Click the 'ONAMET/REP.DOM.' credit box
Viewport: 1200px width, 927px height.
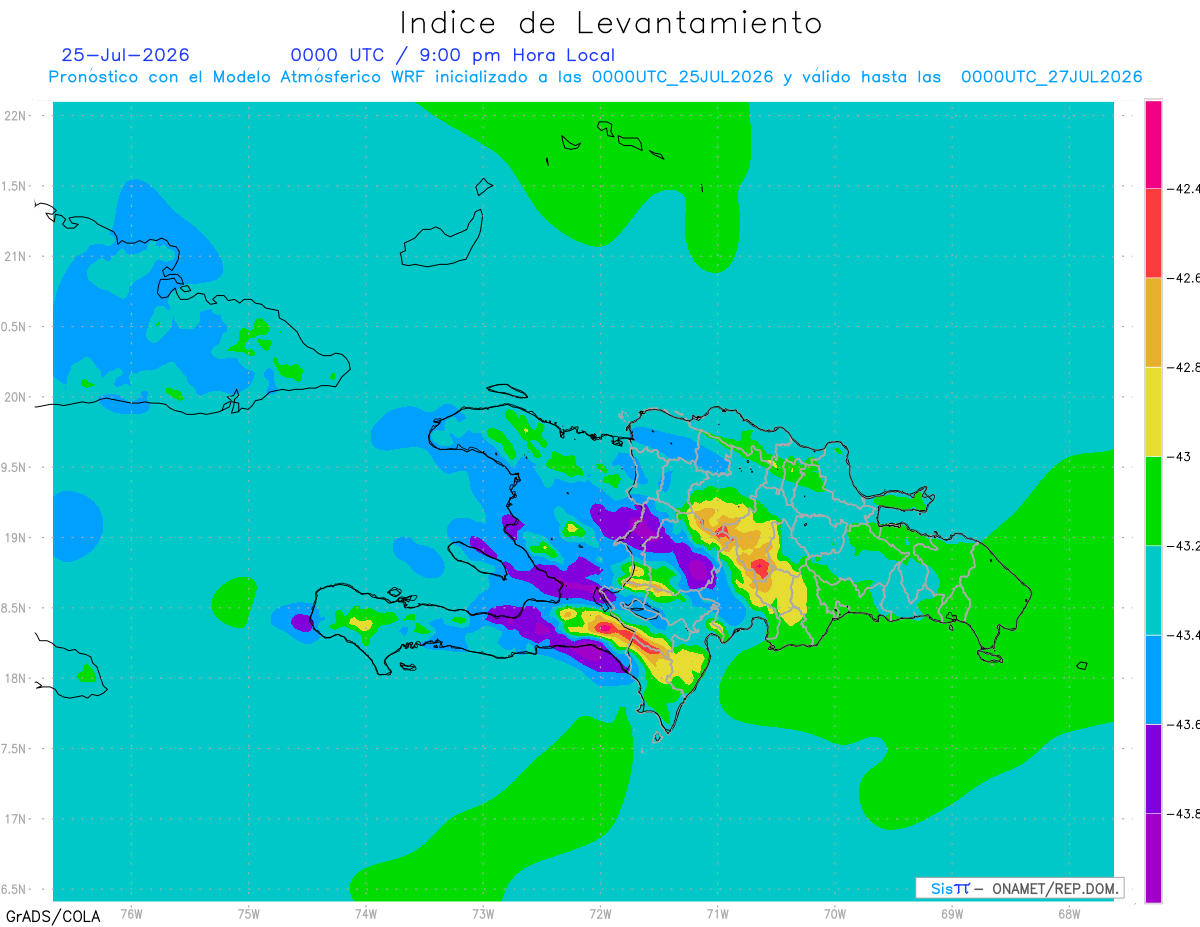1019,888
